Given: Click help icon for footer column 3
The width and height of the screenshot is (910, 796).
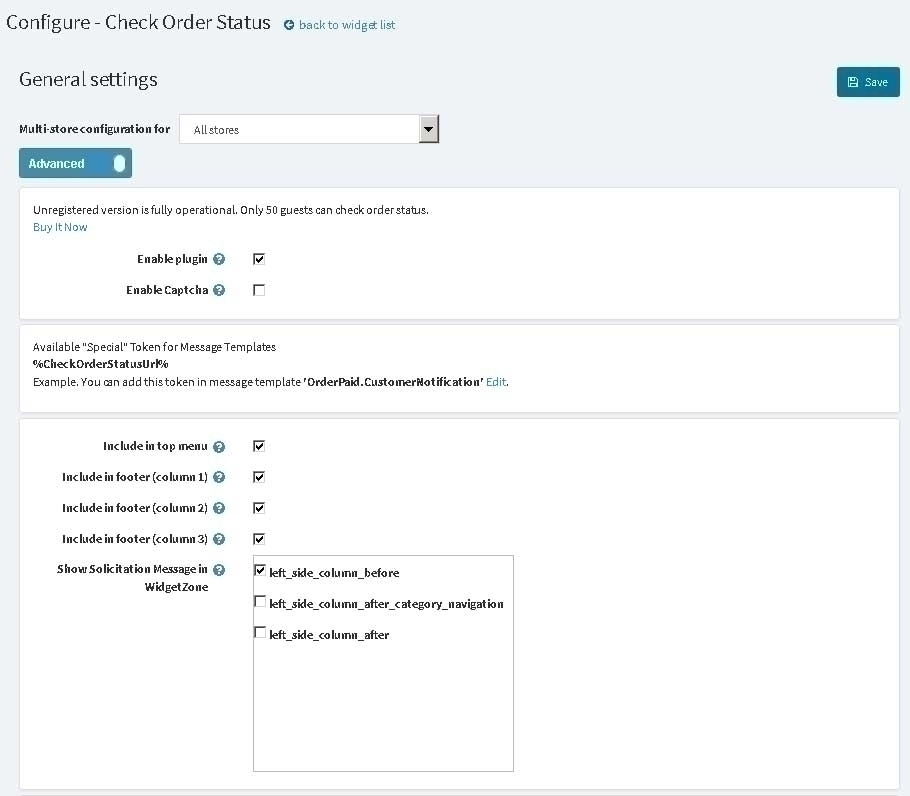Looking at the screenshot, I should (x=219, y=539).
